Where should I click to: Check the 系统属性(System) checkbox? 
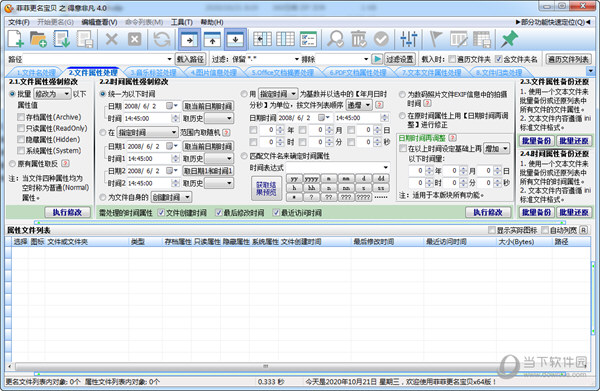(21, 150)
